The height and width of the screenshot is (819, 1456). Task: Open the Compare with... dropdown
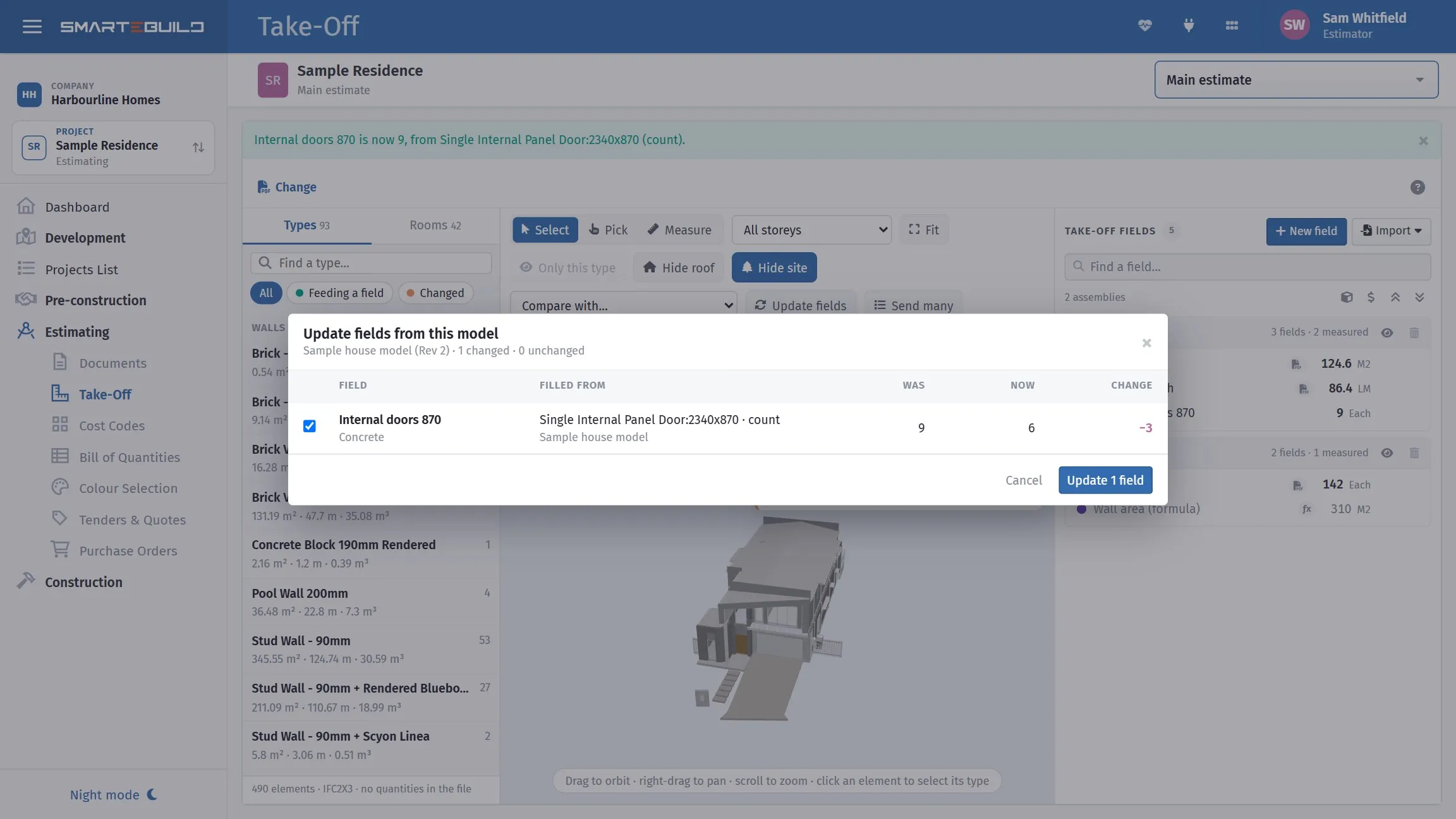[x=623, y=305]
